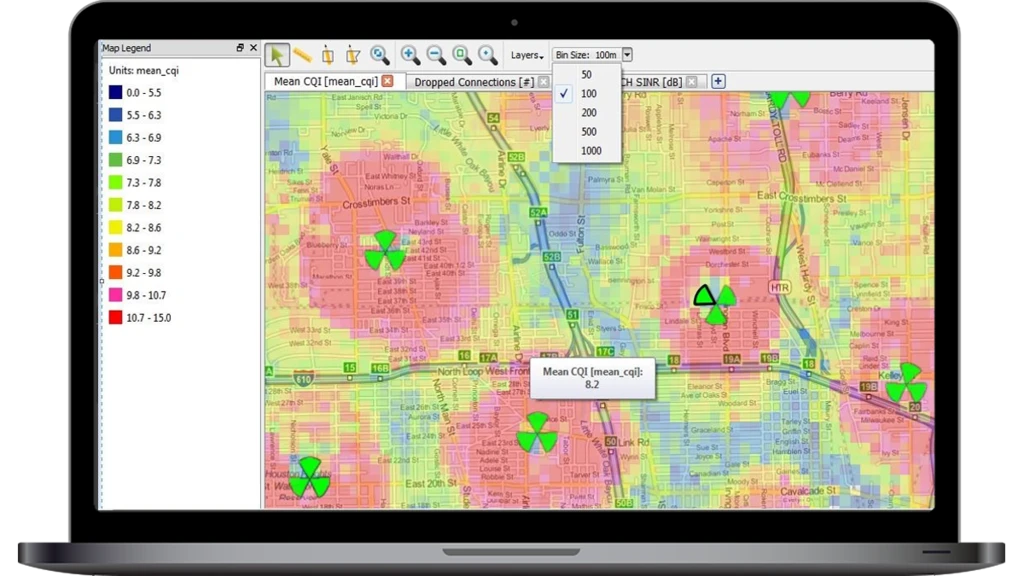Click the Zoom In magnifier icon
The height and width of the screenshot is (576, 1024).
point(409,55)
